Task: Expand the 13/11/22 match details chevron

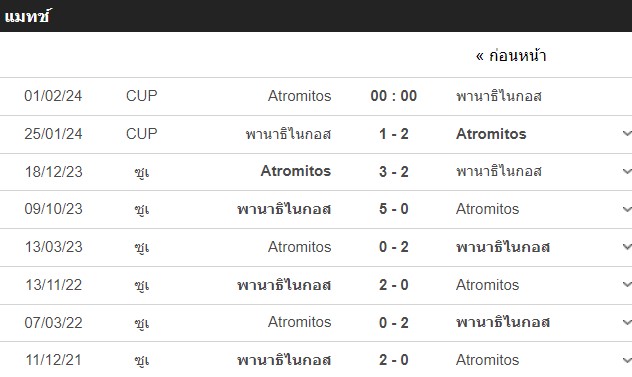Action: point(627,285)
